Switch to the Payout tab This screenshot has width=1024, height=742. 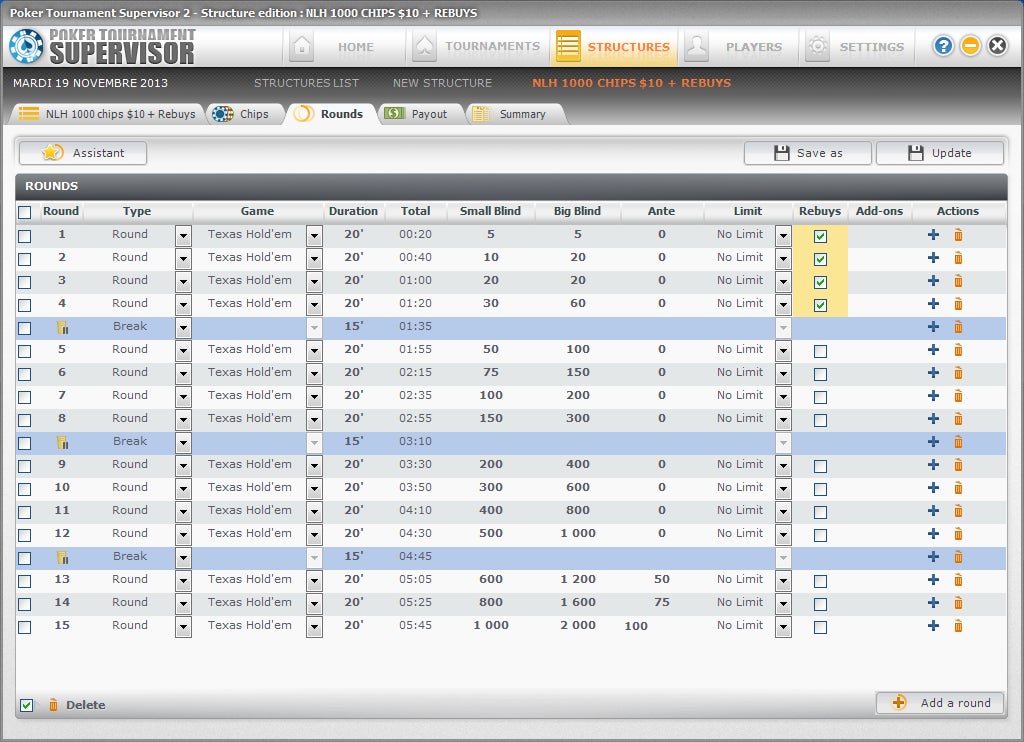pyautogui.click(x=416, y=114)
